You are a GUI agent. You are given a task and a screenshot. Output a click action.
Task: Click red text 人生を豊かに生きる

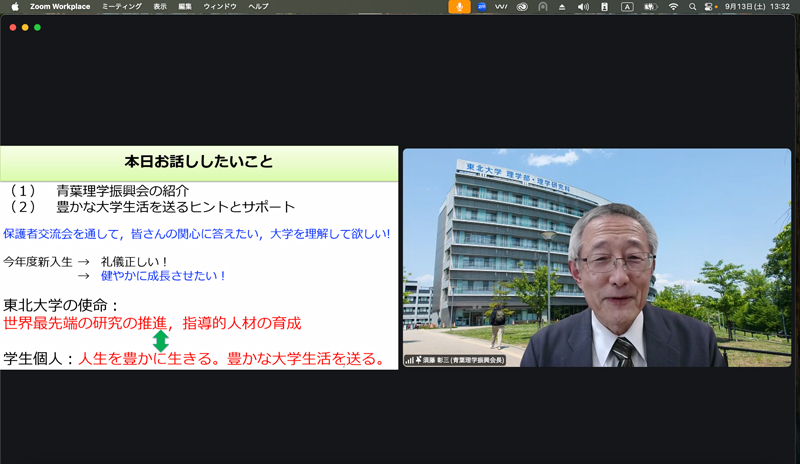pyautogui.click(x=144, y=359)
